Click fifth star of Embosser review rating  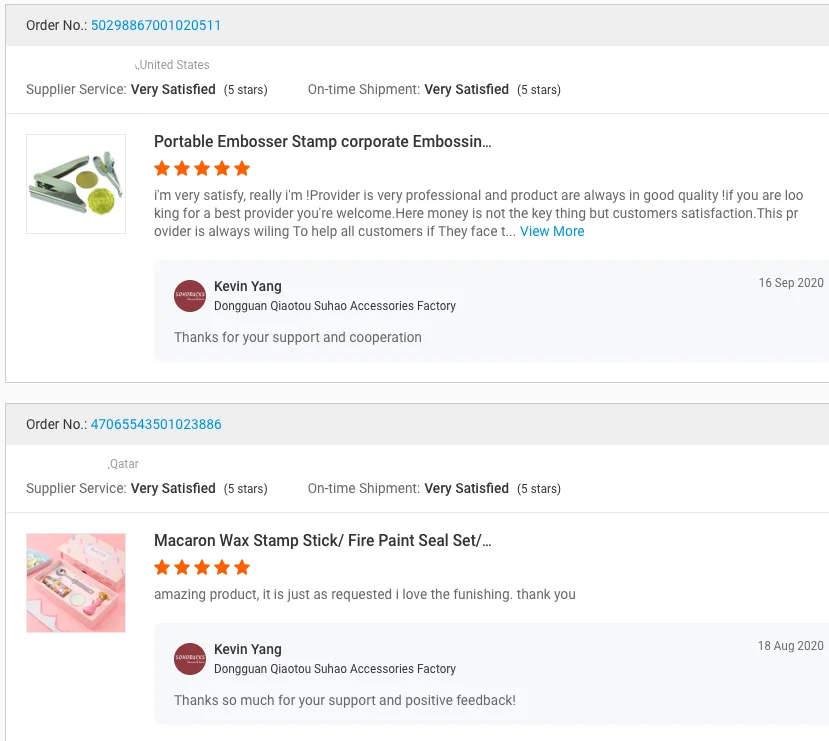[242, 169]
